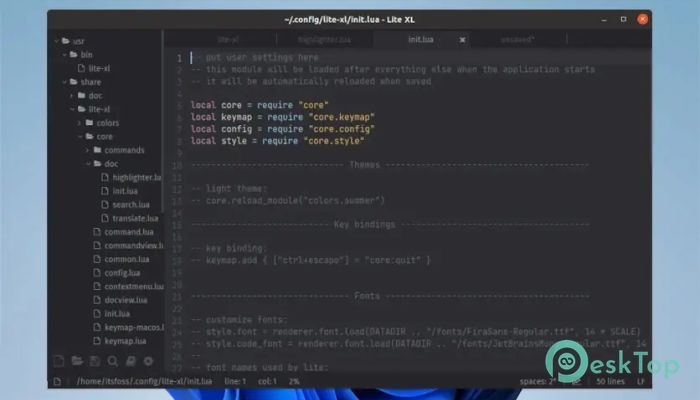Open find with the magnifier toolbar icon
Screen dimensions: 700x400
pos(112,361)
